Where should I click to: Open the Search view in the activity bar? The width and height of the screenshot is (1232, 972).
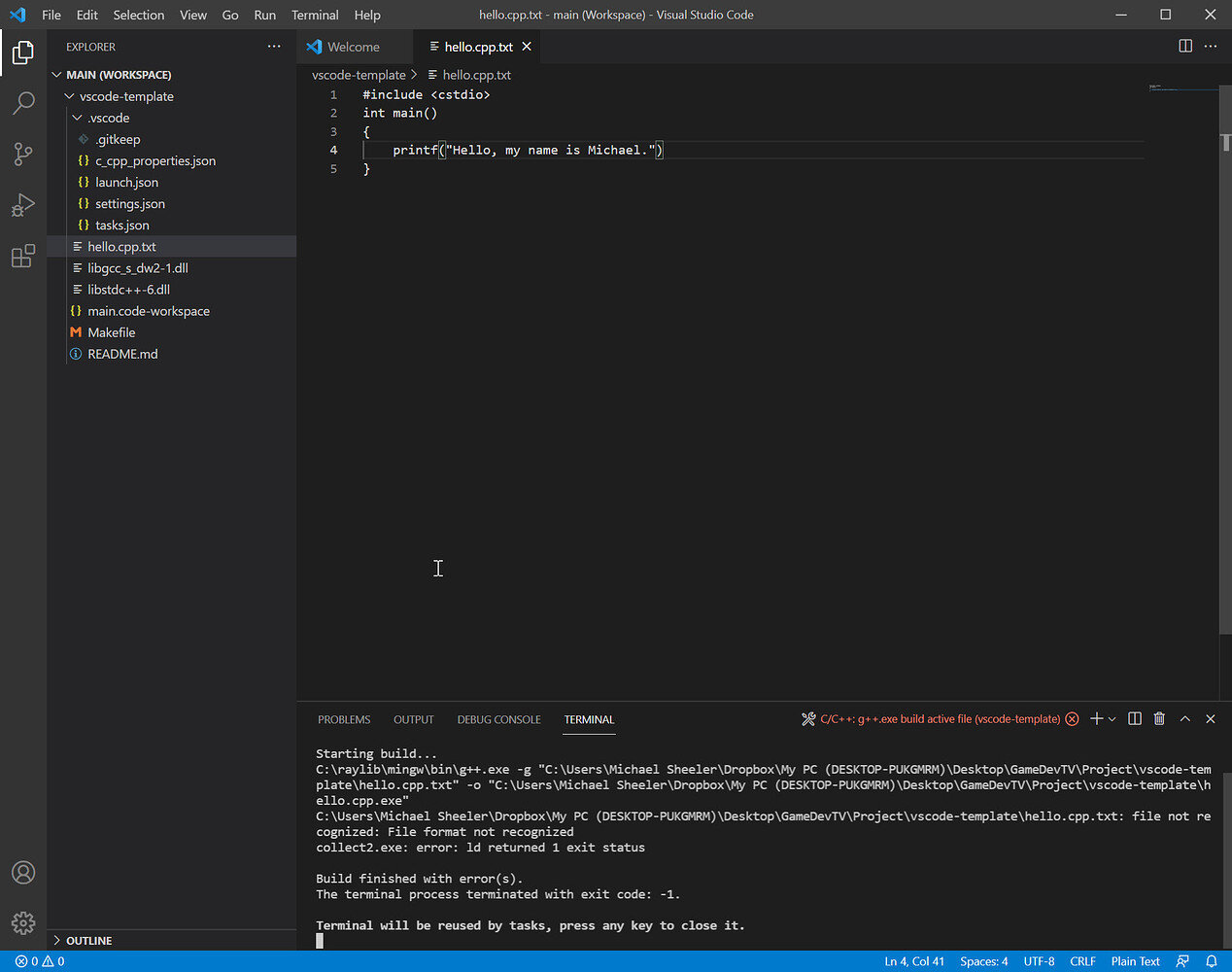[x=23, y=103]
